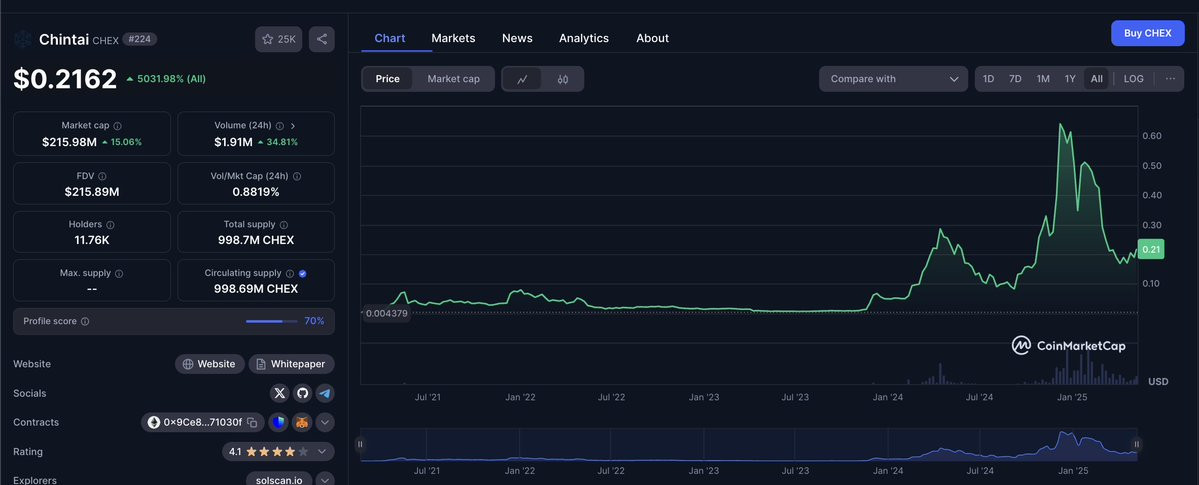Click the mini overview chart navigator
The height and width of the screenshot is (485, 1199).
(x=749, y=444)
